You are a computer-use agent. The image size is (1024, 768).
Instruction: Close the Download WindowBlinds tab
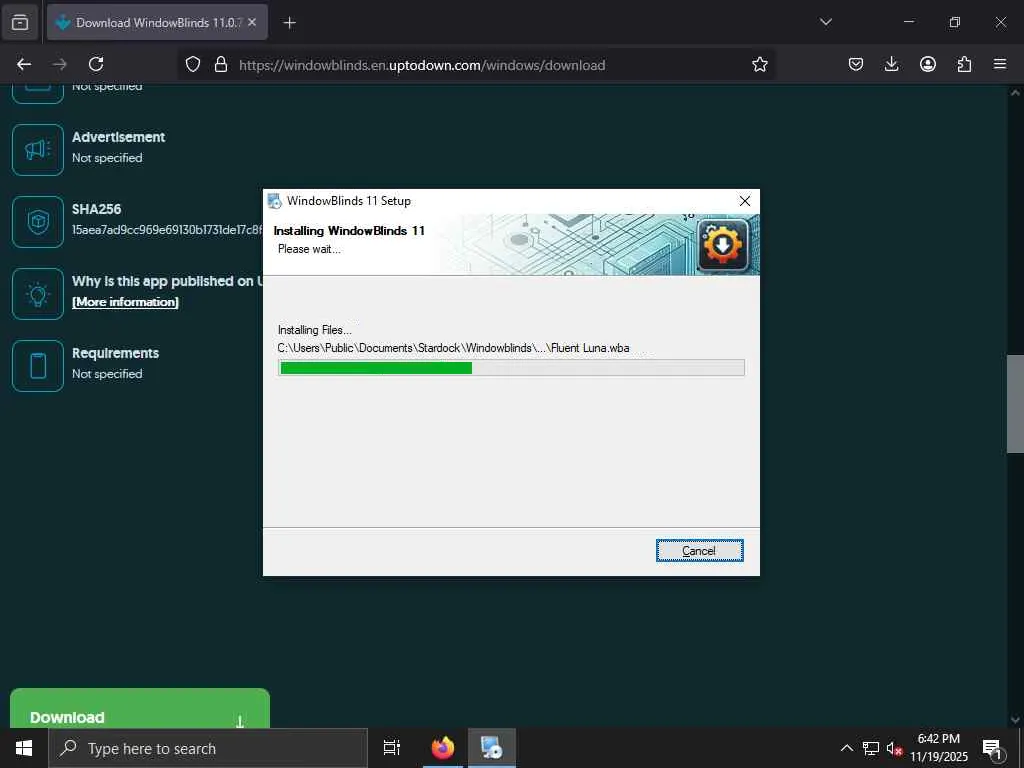[x=252, y=22]
